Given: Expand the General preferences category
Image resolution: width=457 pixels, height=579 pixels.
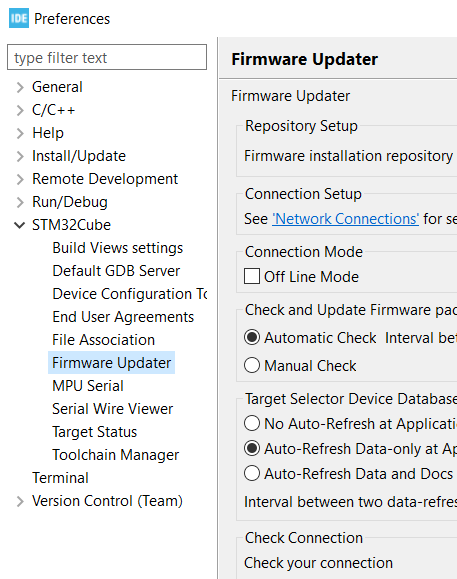Looking at the screenshot, I should [x=20, y=88].
